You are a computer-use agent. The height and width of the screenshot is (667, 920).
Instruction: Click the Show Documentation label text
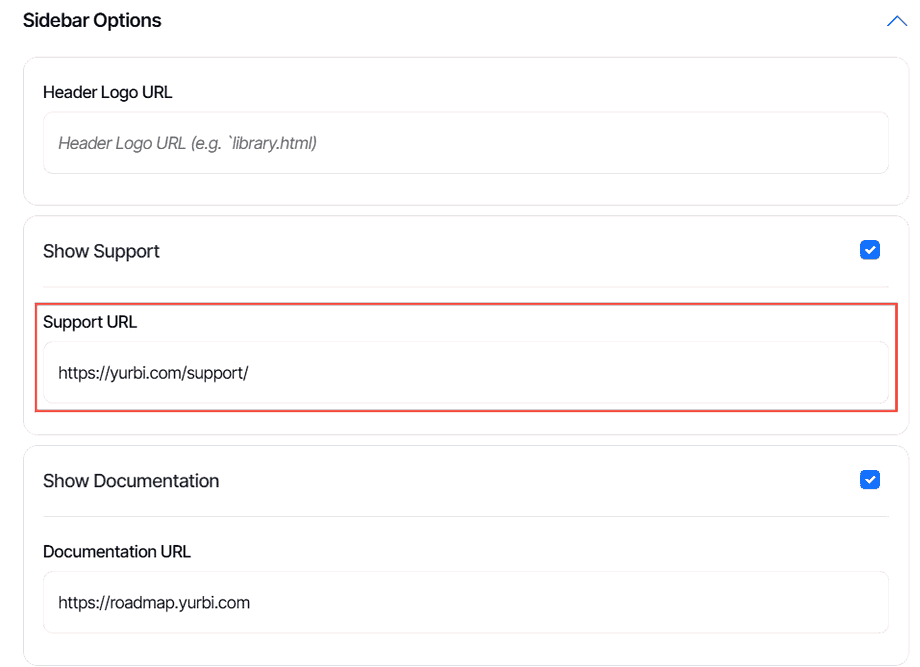[x=131, y=481]
